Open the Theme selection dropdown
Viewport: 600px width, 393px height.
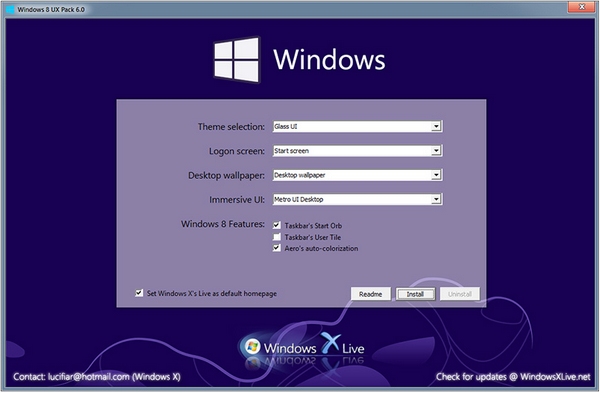357,127
